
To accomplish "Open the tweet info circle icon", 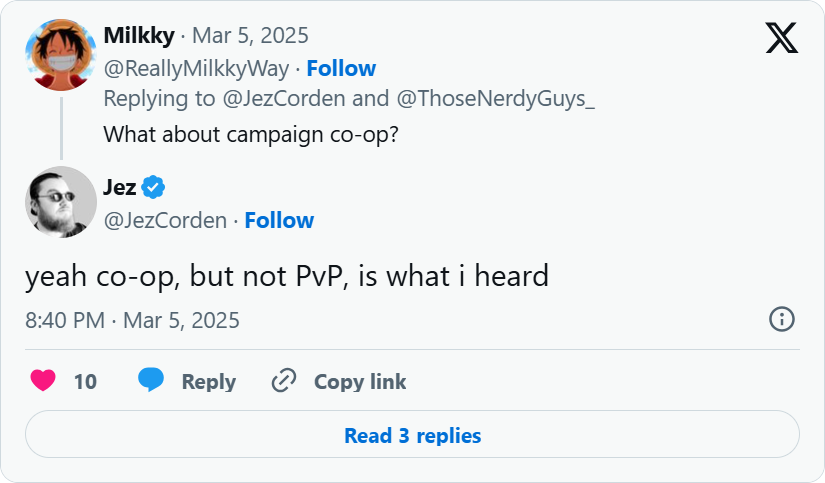I will tap(781, 319).
